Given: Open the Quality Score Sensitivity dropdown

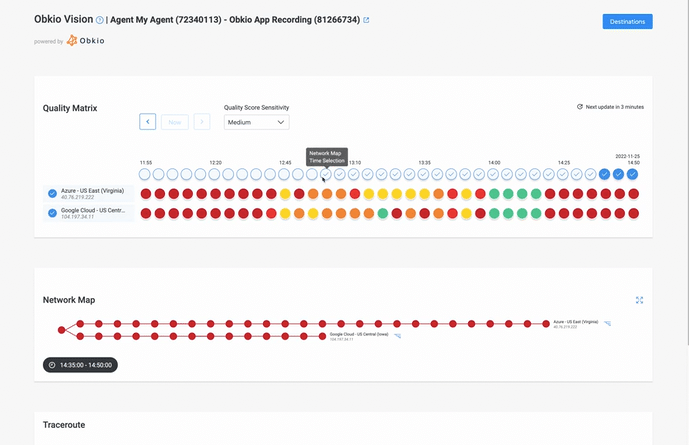Looking at the screenshot, I should [x=256, y=122].
